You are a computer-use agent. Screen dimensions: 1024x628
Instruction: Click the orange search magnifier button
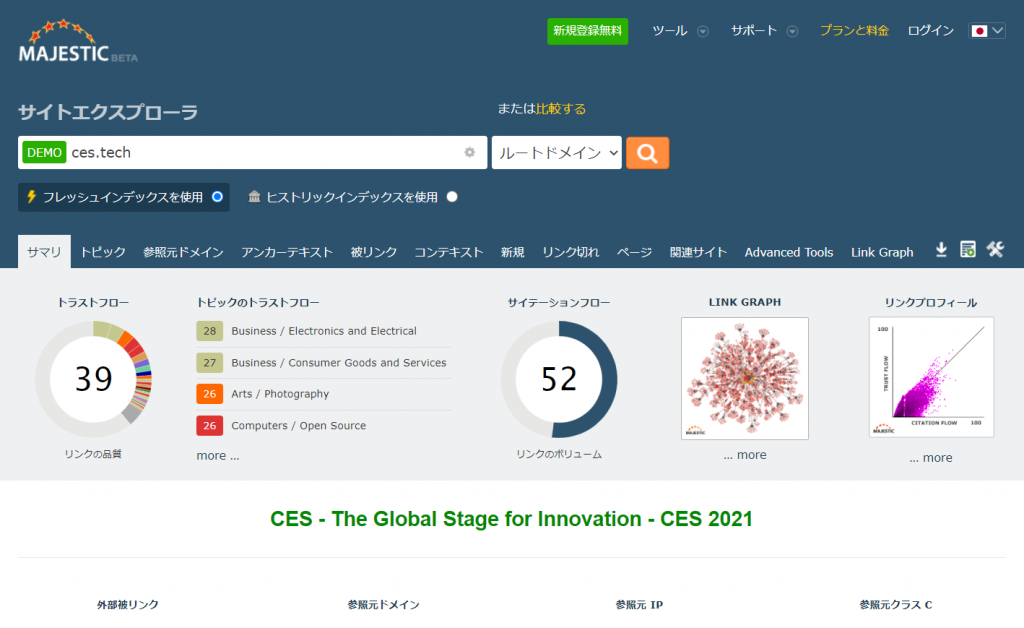[x=647, y=153]
